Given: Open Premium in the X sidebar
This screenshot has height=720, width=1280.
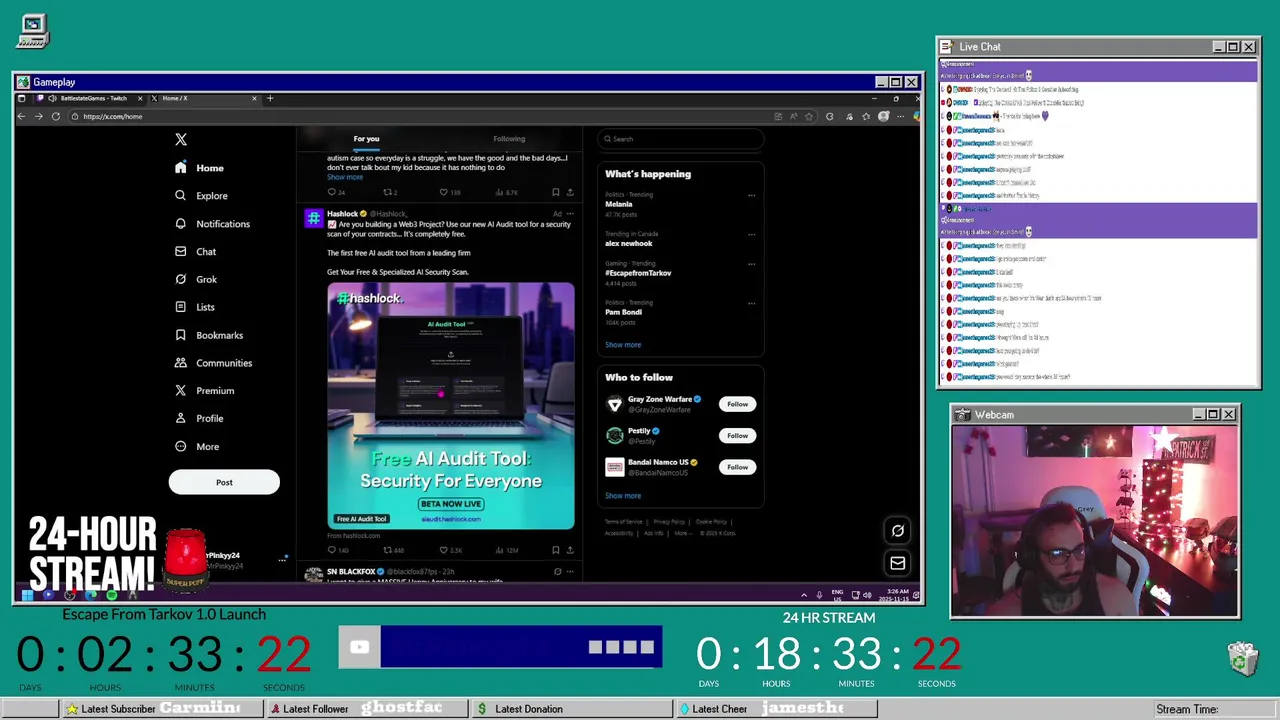Looking at the screenshot, I should (x=204, y=391).
